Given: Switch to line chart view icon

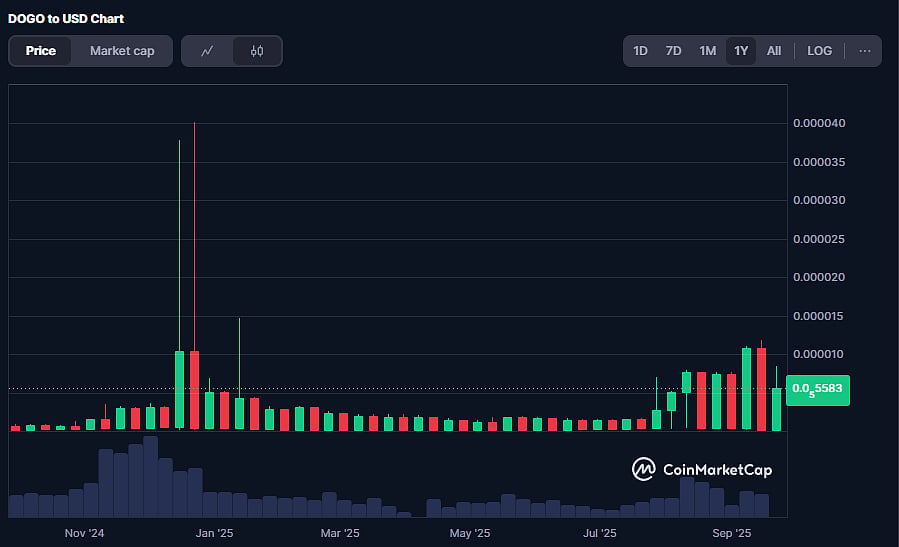Looking at the screenshot, I should tap(207, 51).
